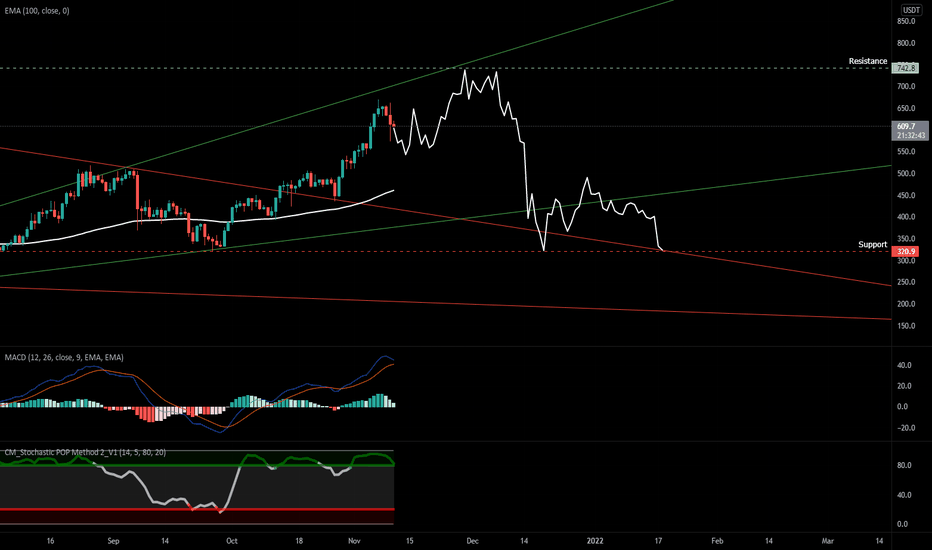Click the 200.0 price axis value
The width and height of the screenshot is (932, 550).
pyautogui.click(x=906, y=304)
